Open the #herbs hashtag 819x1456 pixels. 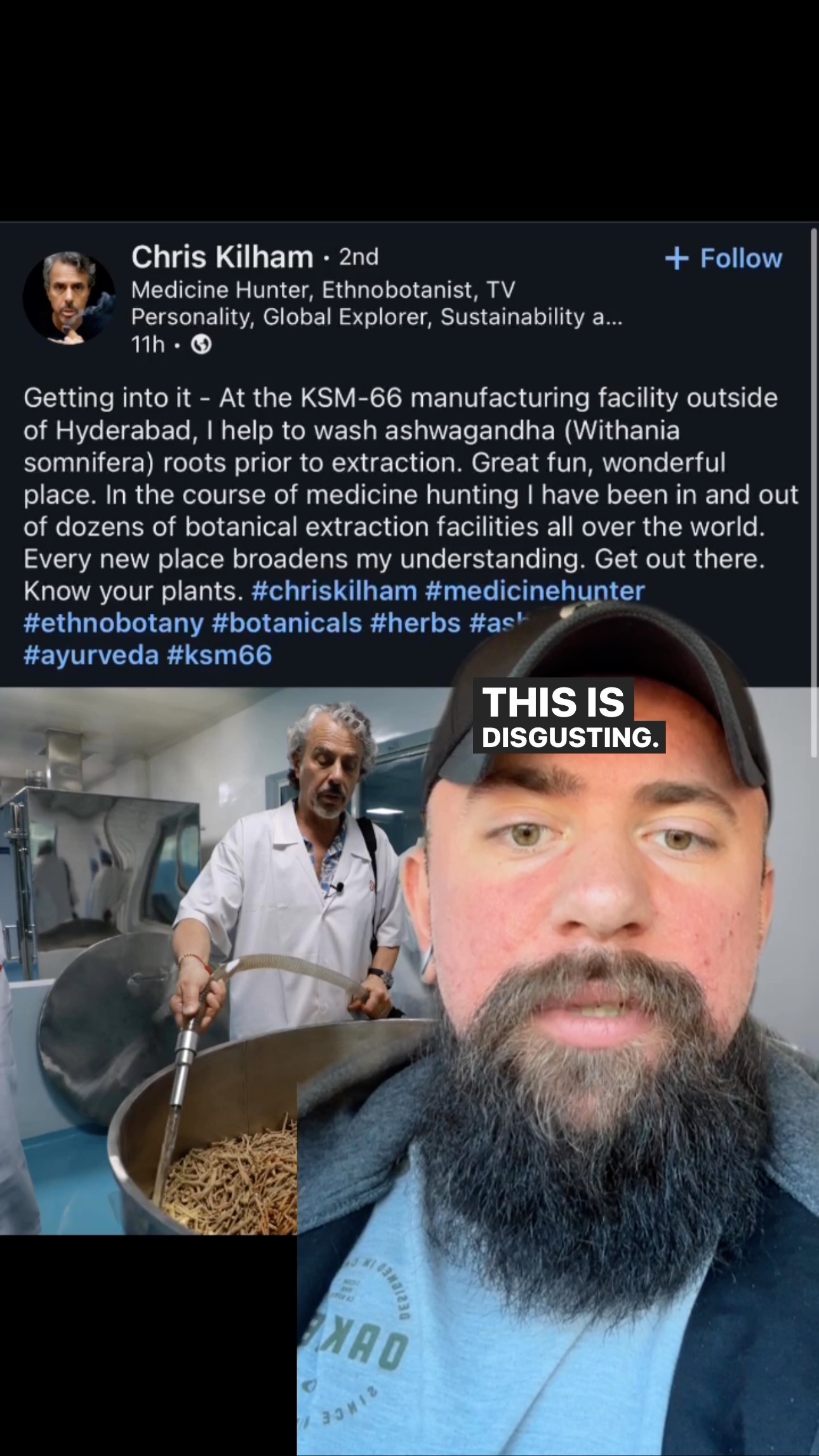point(415,623)
